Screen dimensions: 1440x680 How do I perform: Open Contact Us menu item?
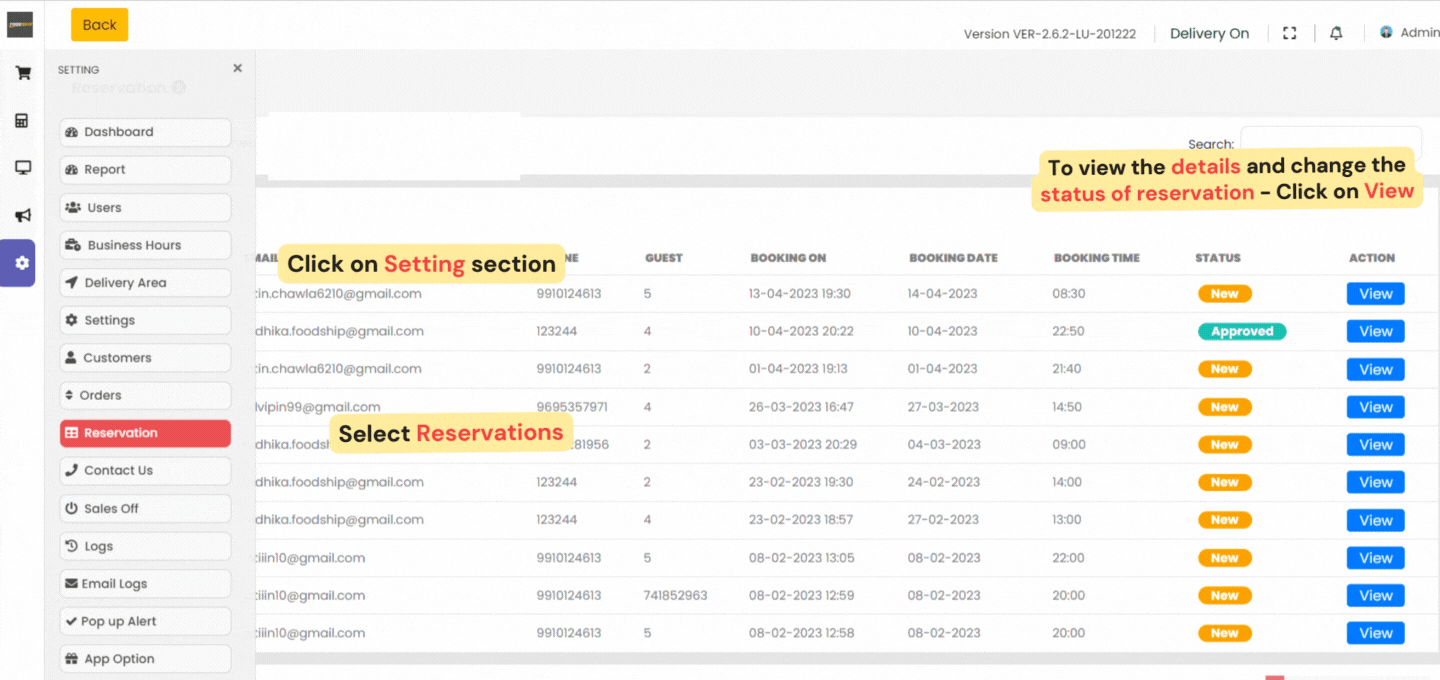coord(145,471)
